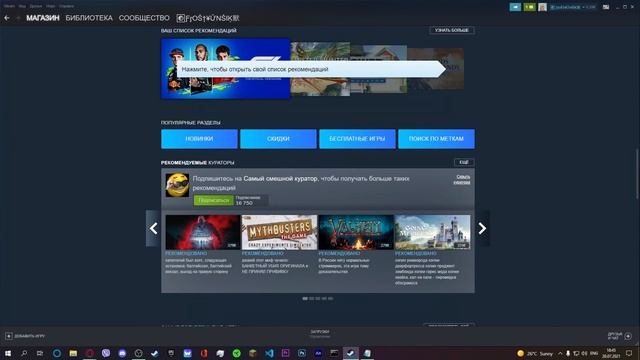Open Task View on the taskbar
The image size is (640, 360).
[40, 353]
